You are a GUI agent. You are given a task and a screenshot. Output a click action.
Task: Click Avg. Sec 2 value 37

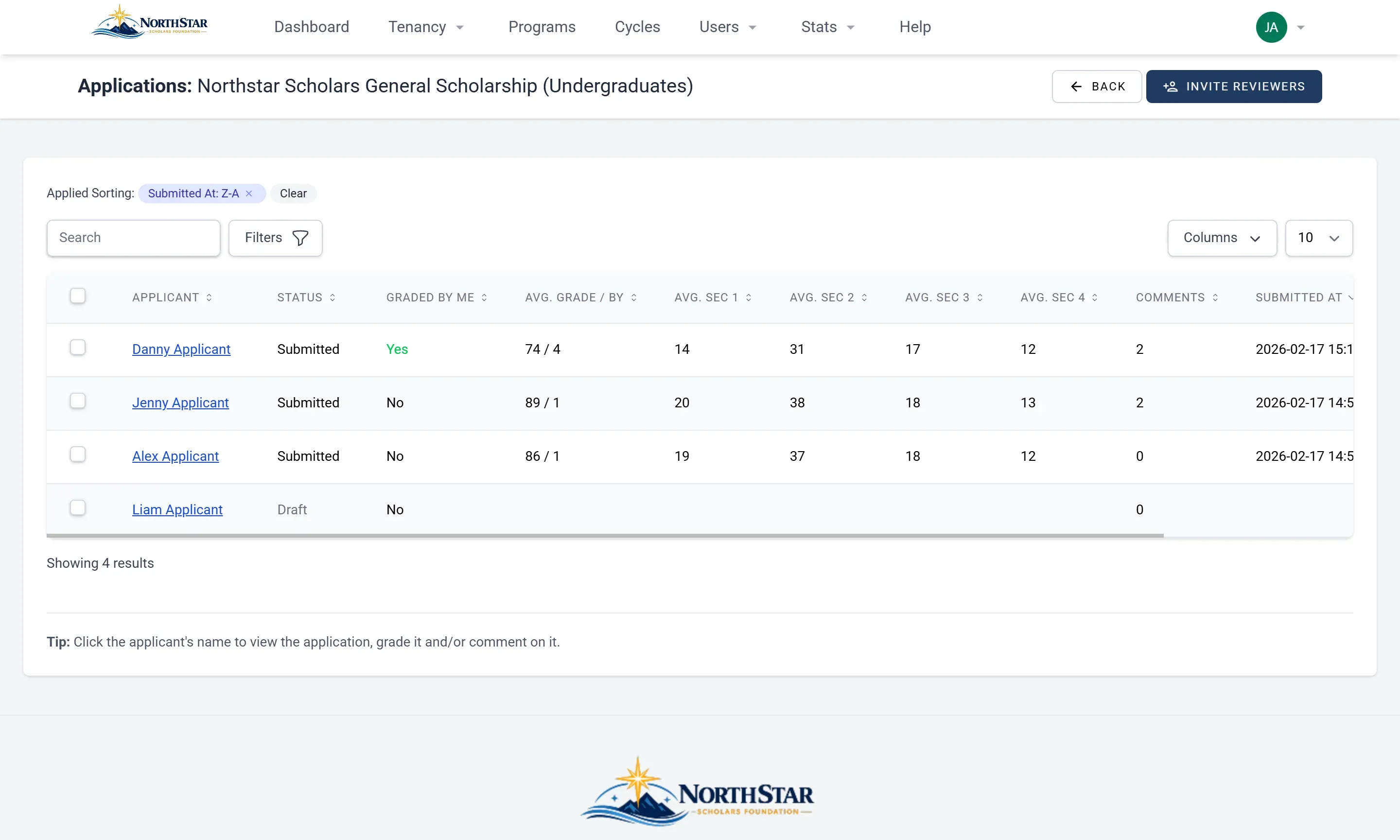tap(797, 456)
